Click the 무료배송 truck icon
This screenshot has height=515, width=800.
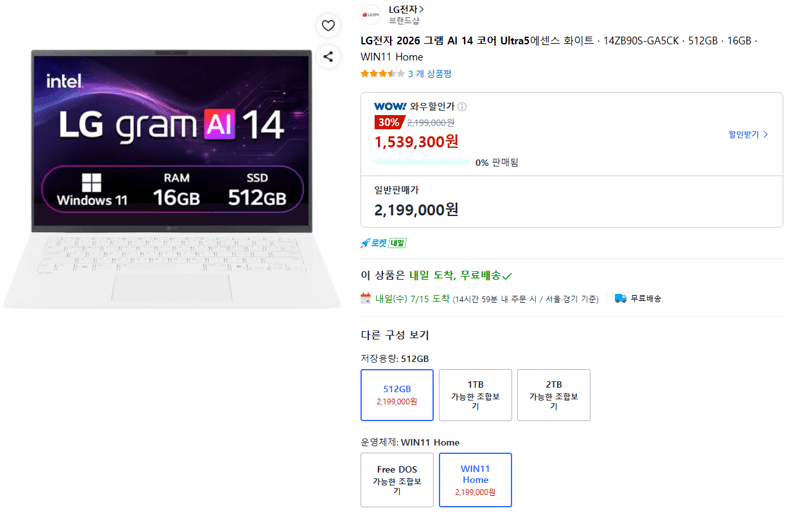[x=620, y=298]
